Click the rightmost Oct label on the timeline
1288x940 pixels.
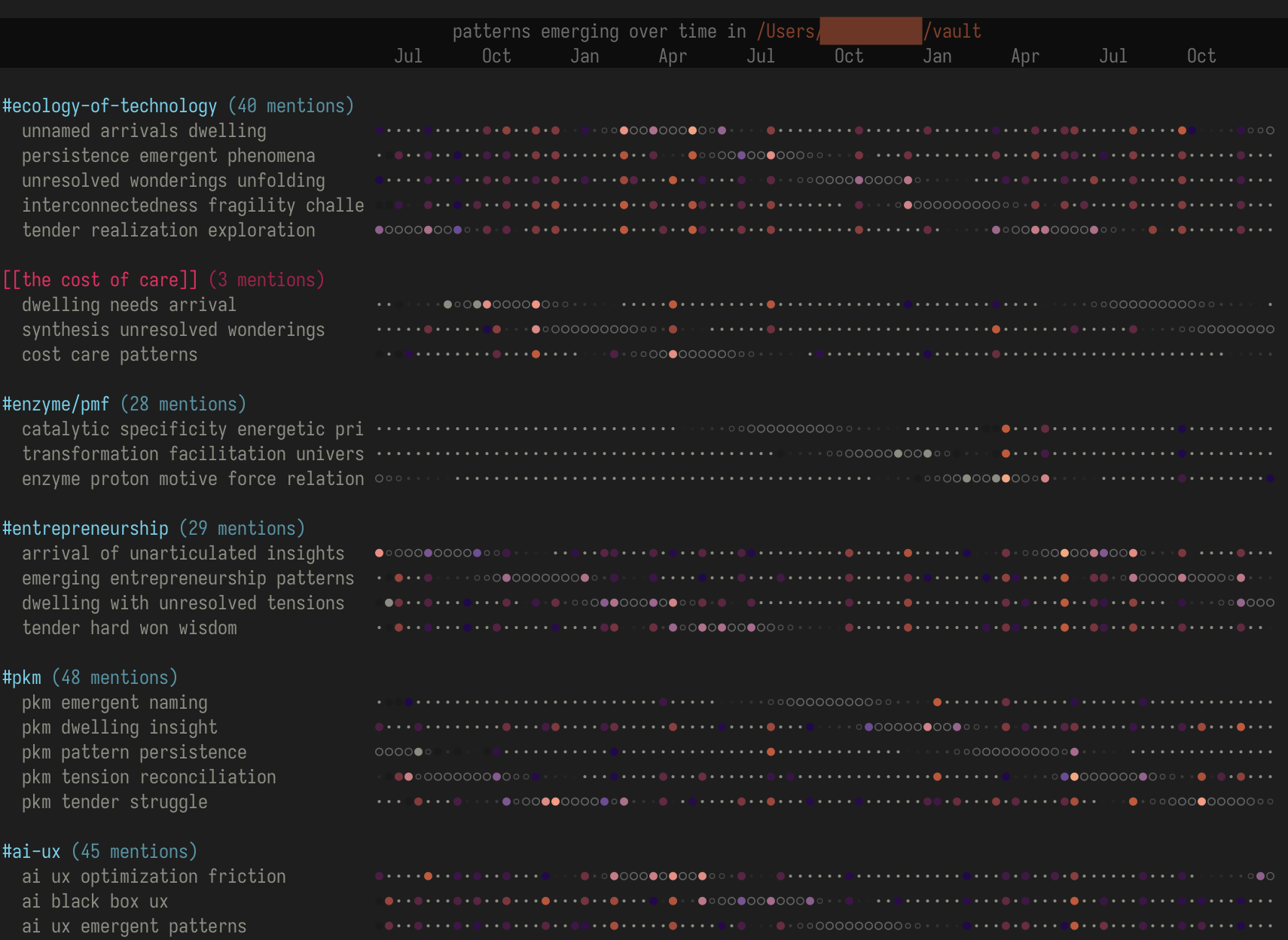point(1201,56)
